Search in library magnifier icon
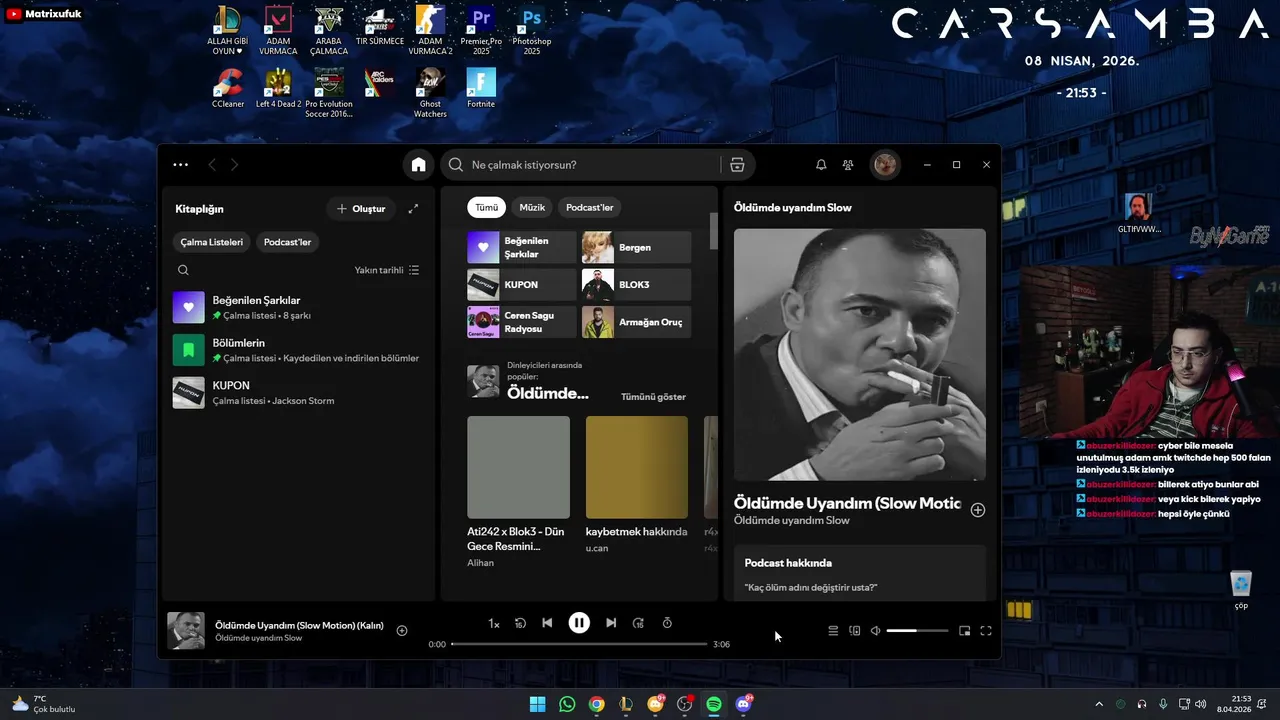The width and height of the screenshot is (1280, 720). click(x=183, y=270)
